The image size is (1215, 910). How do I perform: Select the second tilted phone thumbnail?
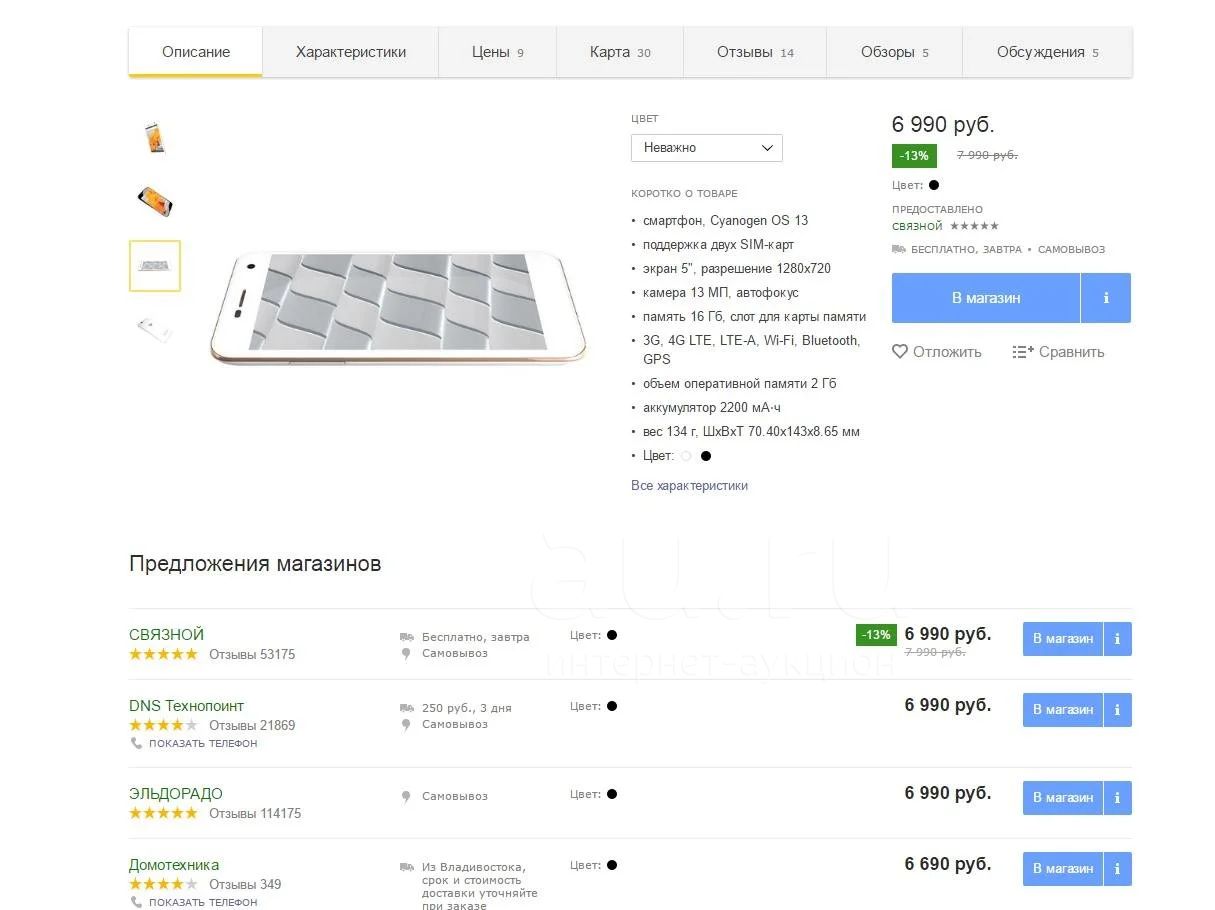coord(154,201)
